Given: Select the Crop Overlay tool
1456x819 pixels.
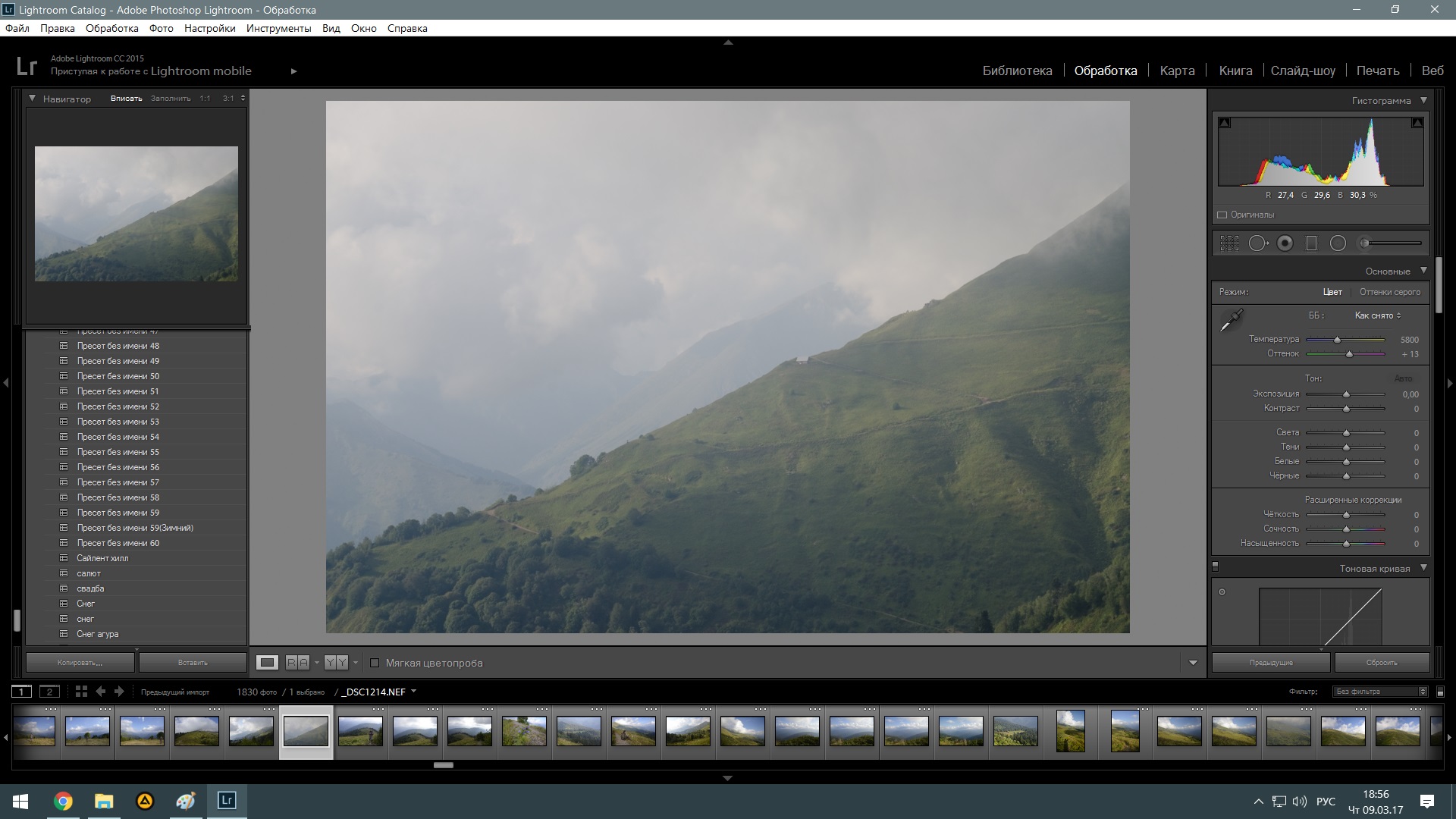Looking at the screenshot, I should coord(1229,243).
